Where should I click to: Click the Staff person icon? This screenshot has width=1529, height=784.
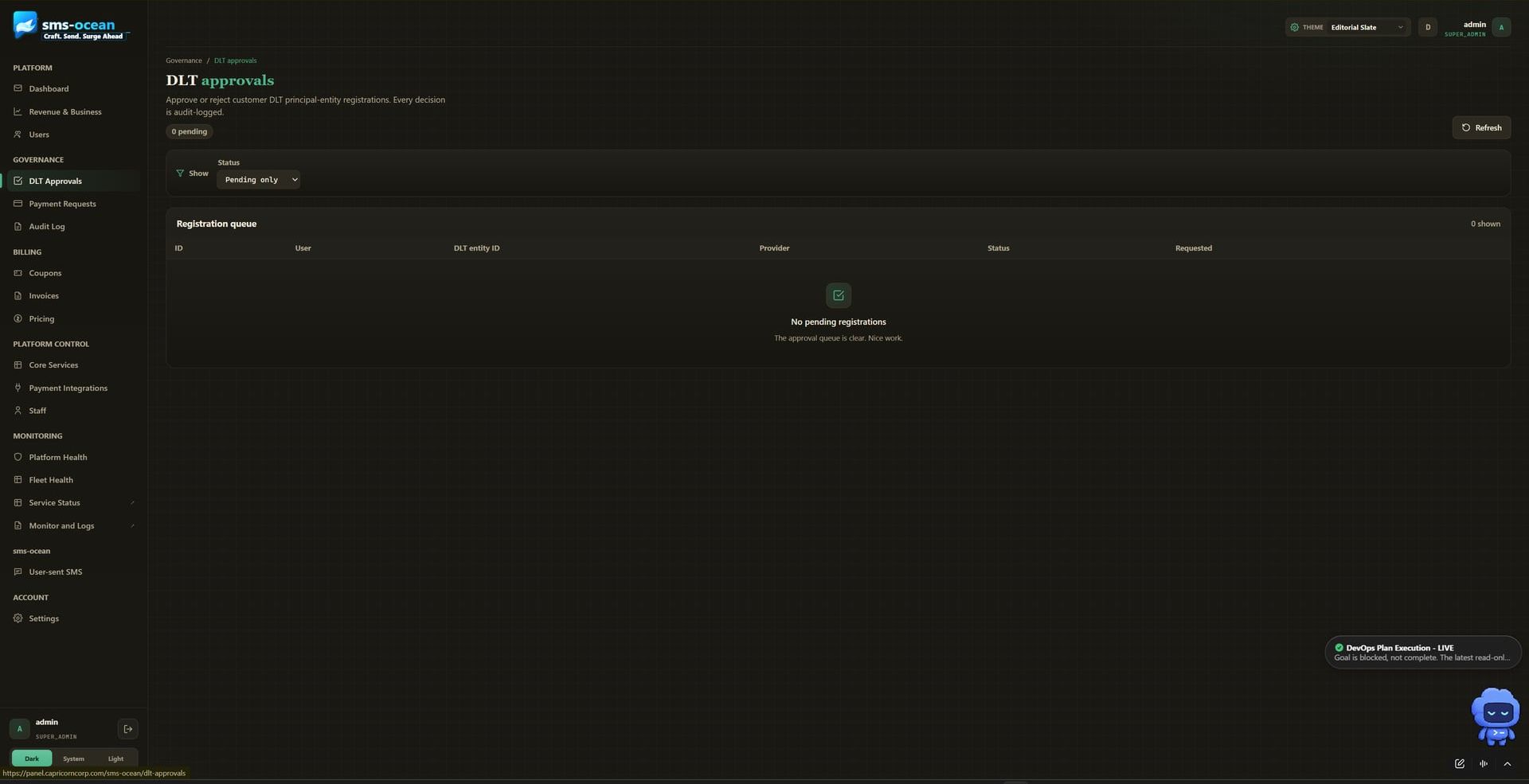[18, 411]
